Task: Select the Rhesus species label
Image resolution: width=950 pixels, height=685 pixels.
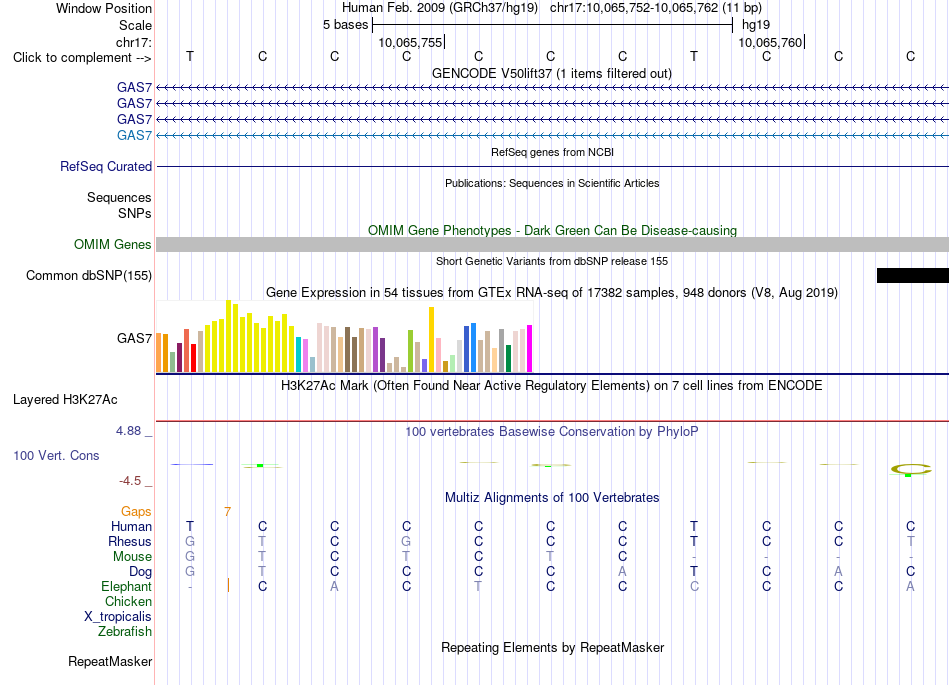Action: tap(130, 541)
